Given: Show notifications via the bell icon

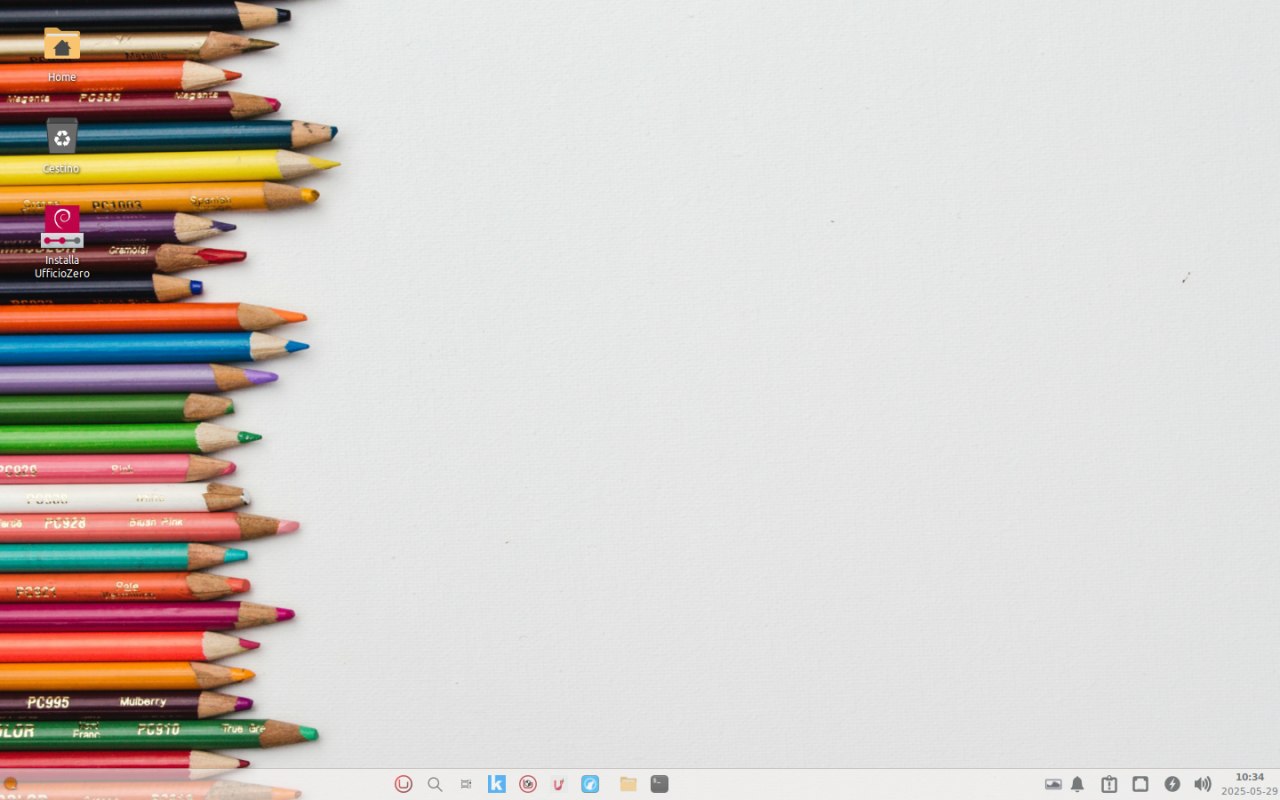Looking at the screenshot, I should (1077, 784).
